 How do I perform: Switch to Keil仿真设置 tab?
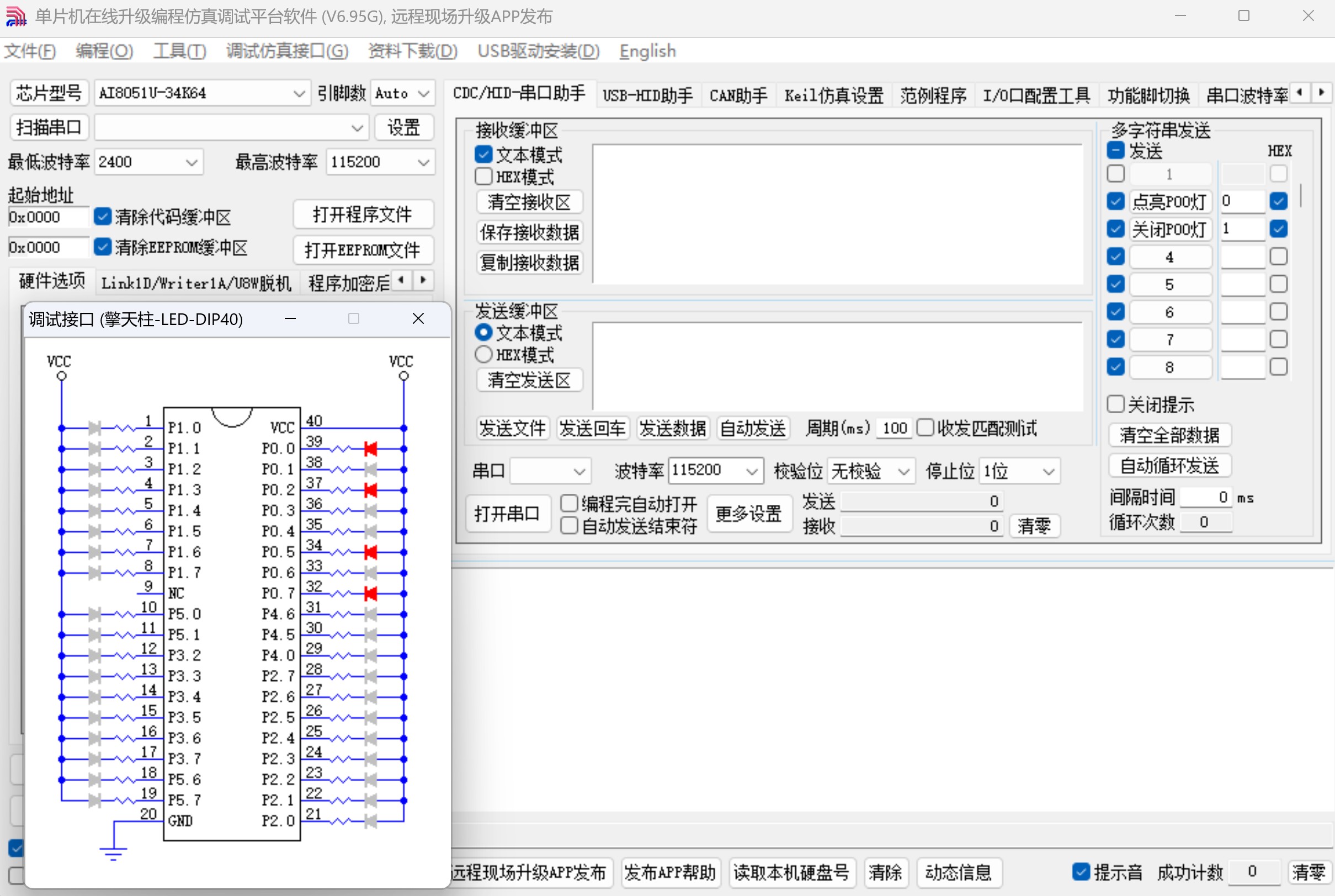point(834,95)
